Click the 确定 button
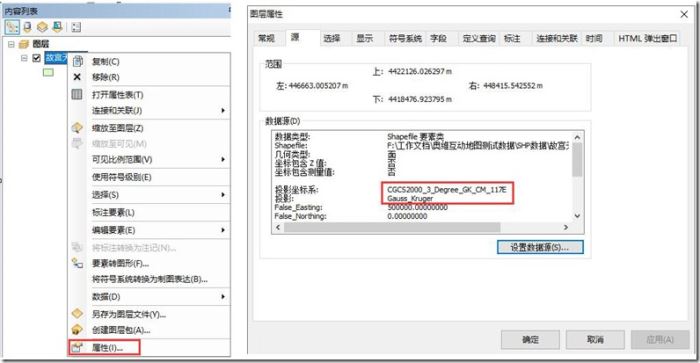Image resolution: width=700 pixels, height=363 pixels. coord(530,340)
